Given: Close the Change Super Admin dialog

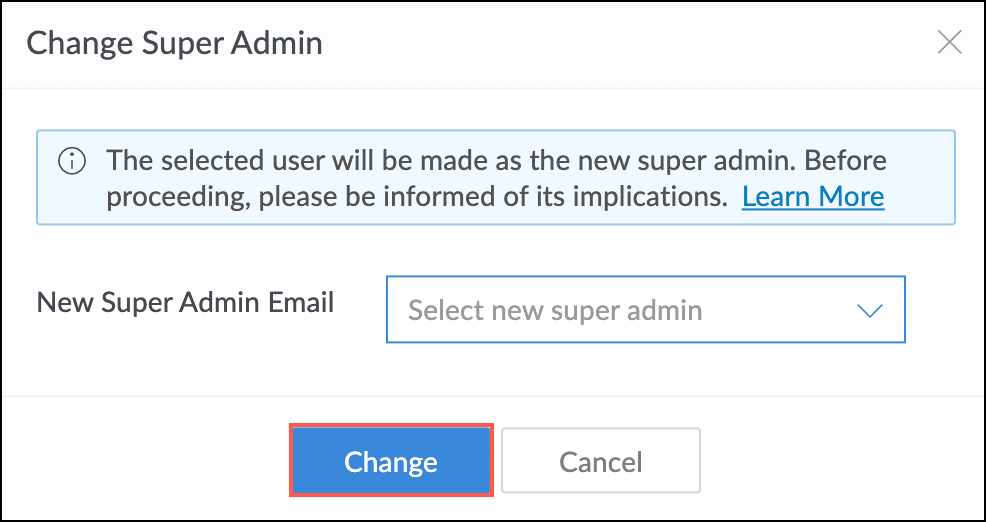Looking at the screenshot, I should [x=948, y=42].
